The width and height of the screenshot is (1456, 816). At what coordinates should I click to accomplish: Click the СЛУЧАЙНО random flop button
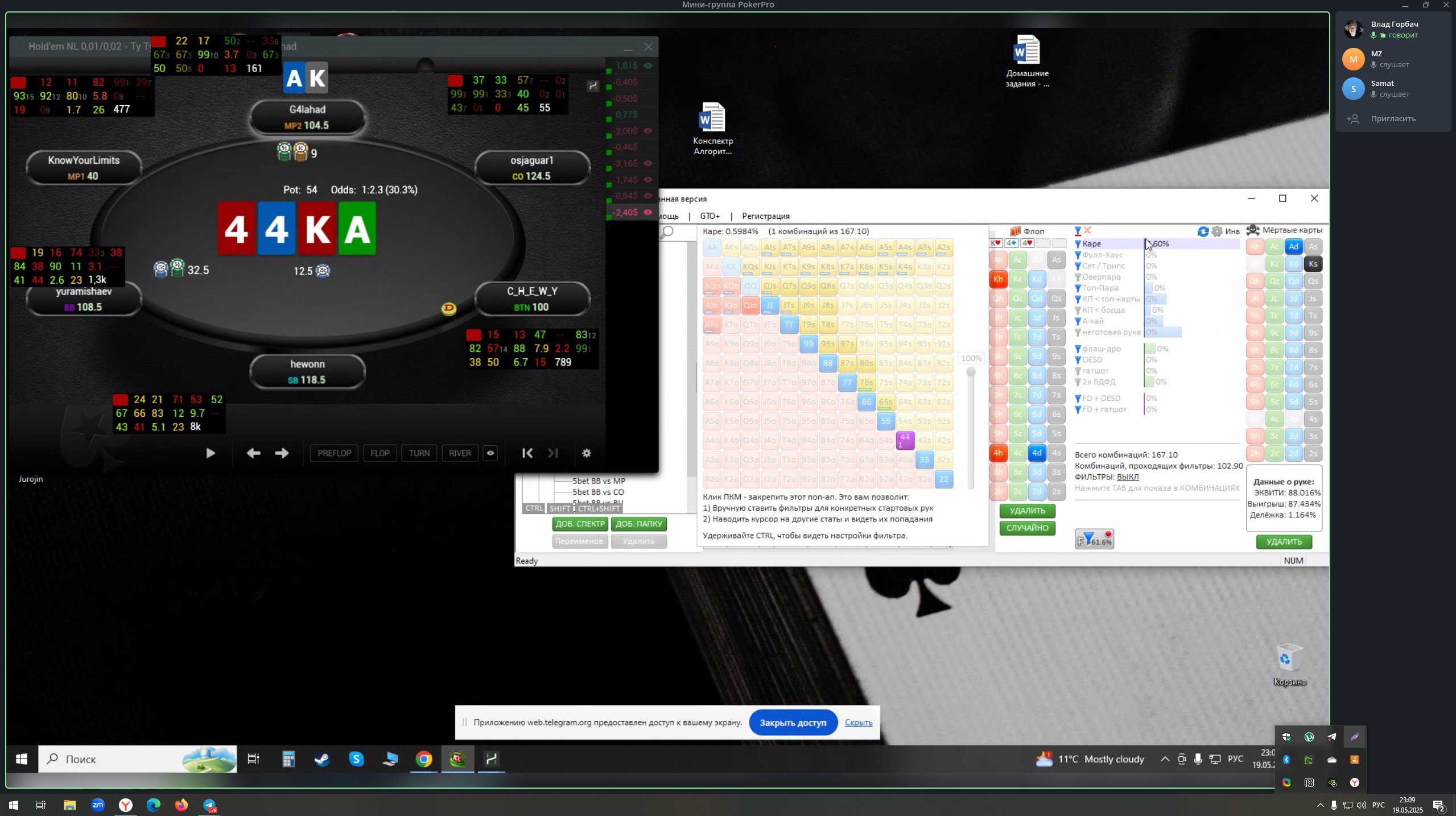tap(1027, 528)
